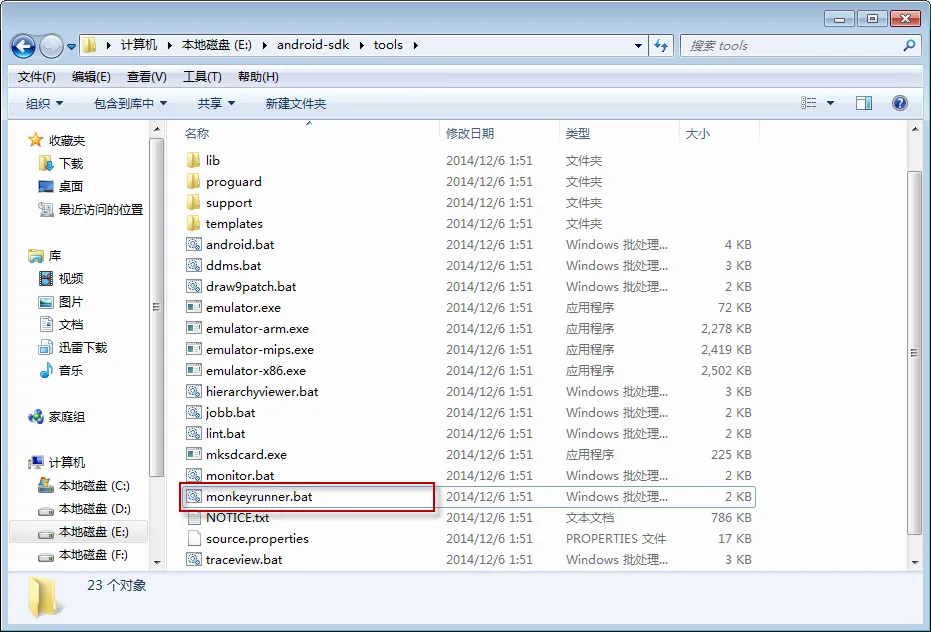Select the source.properties file name
The height and width of the screenshot is (632, 931).
(x=257, y=539)
